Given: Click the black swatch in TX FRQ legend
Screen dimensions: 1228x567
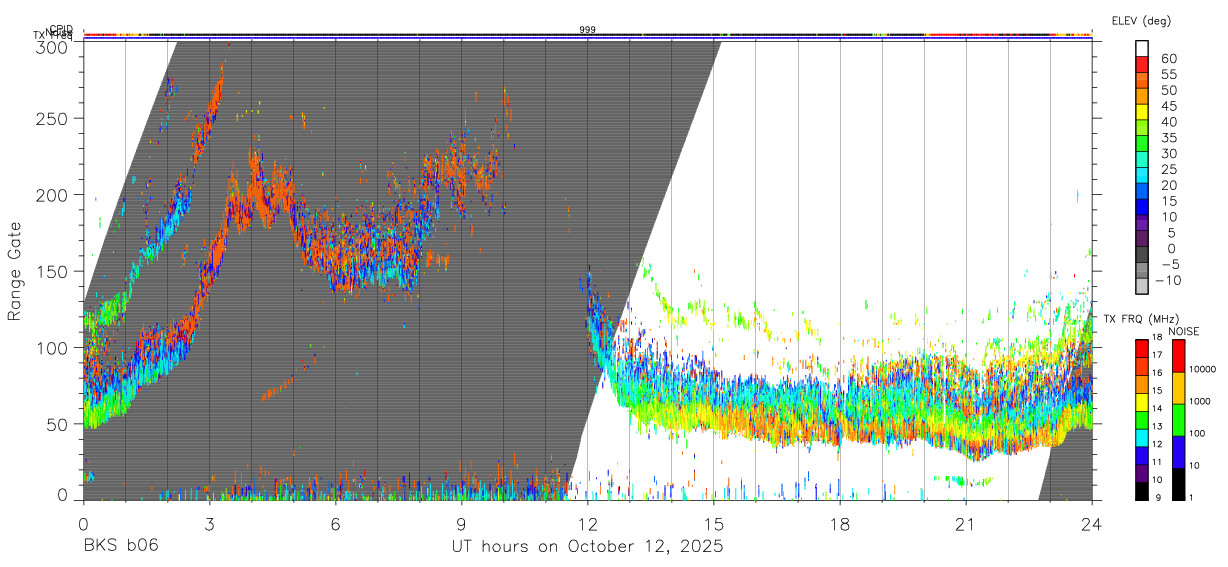Looking at the screenshot, I should click(1141, 491).
